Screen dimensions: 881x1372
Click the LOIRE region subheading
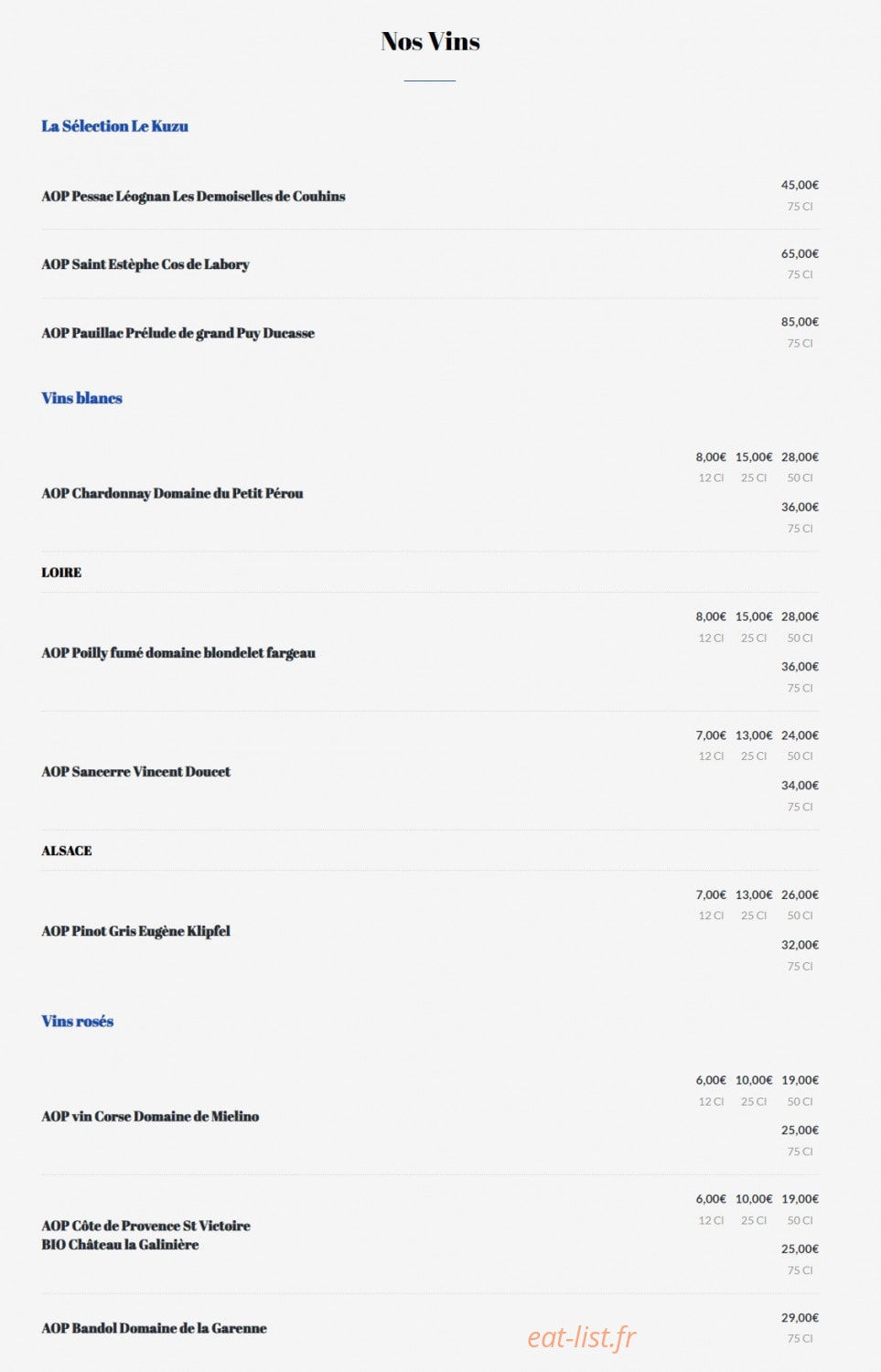pos(61,573)
